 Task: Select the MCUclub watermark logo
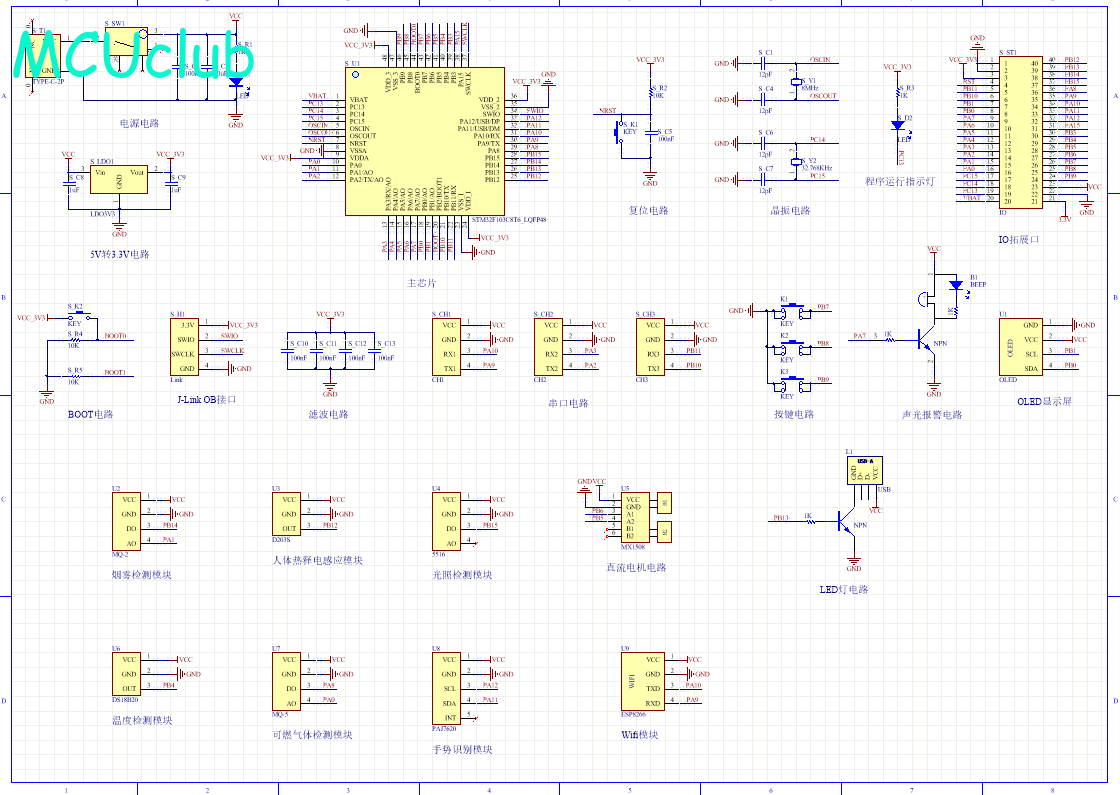point(133,55)
